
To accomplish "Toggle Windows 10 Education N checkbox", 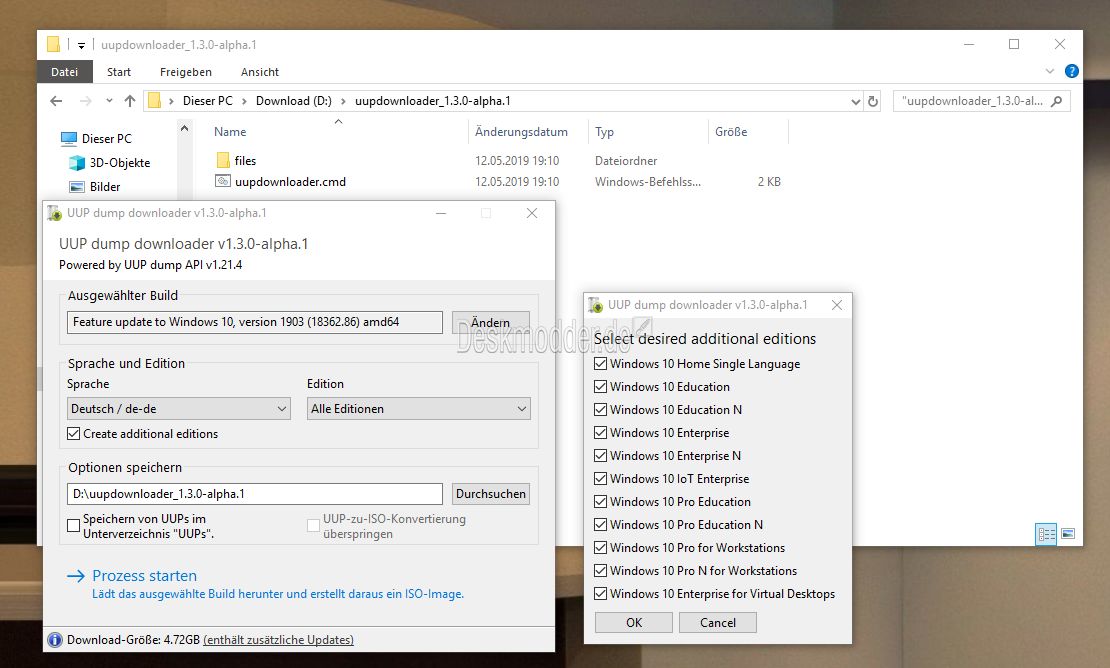I will (600, 410).
